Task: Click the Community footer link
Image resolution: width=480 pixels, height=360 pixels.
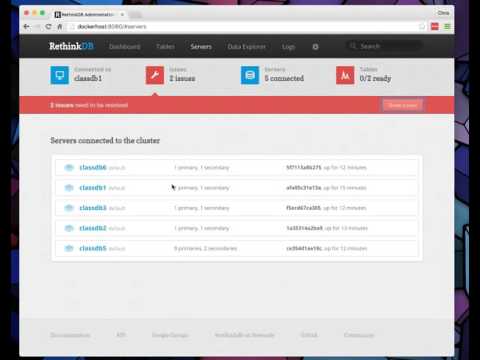Action: [359, 335]
